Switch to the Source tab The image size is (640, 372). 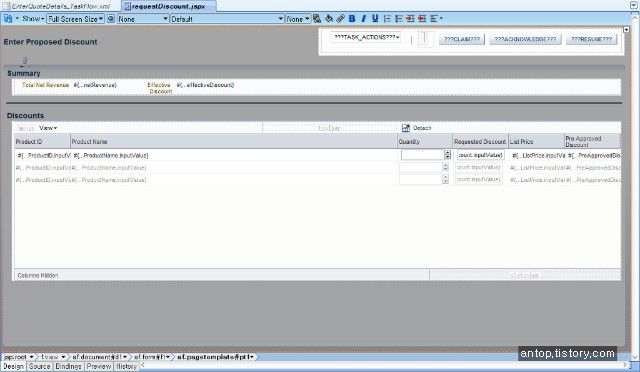(39, 366)
